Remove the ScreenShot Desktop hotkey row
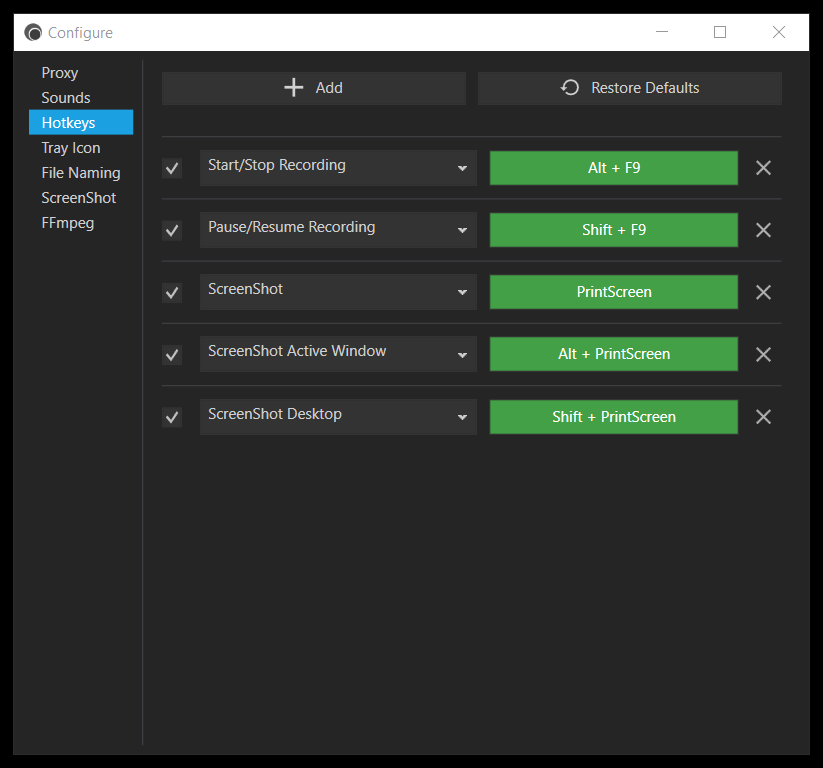823x768 pixels. click(763, 417)
